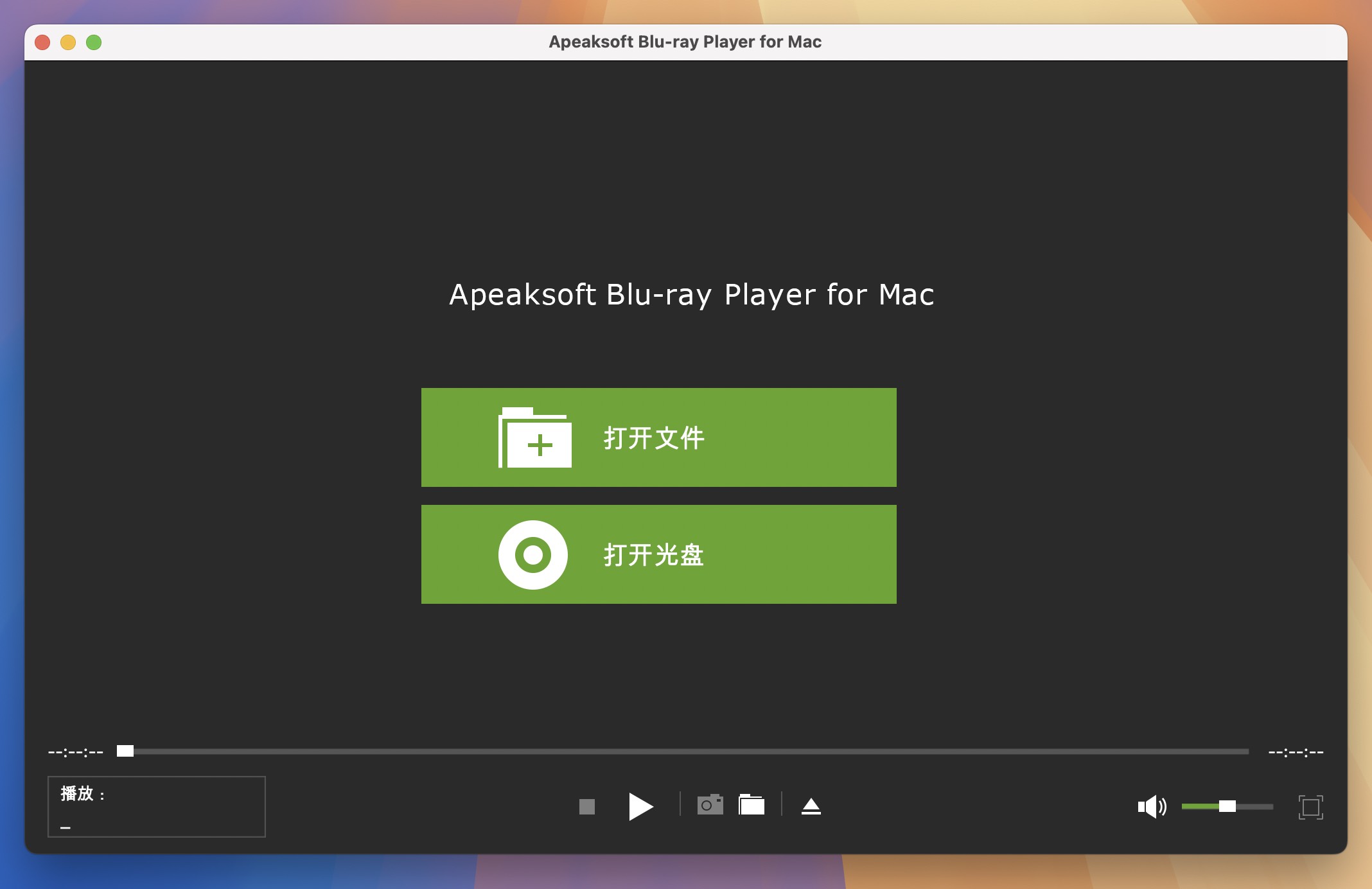Start playback with the play triangle
Viewport: 1372px width, 889px height.
point(640,807)
